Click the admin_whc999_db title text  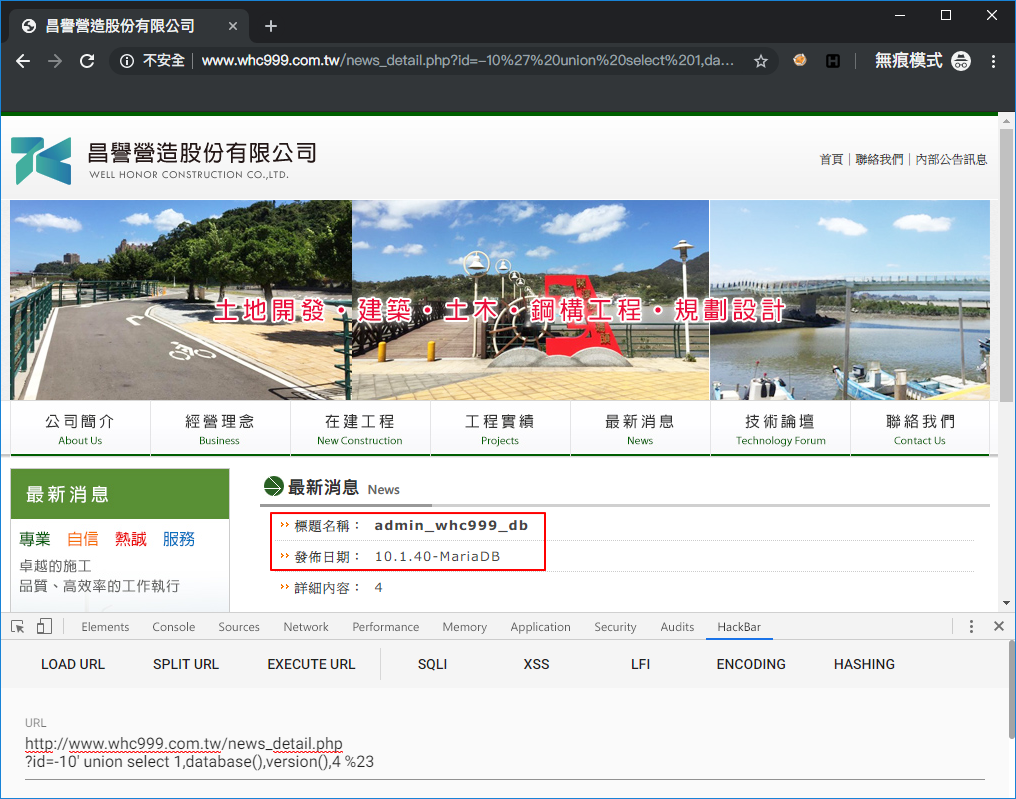point(451,526)
